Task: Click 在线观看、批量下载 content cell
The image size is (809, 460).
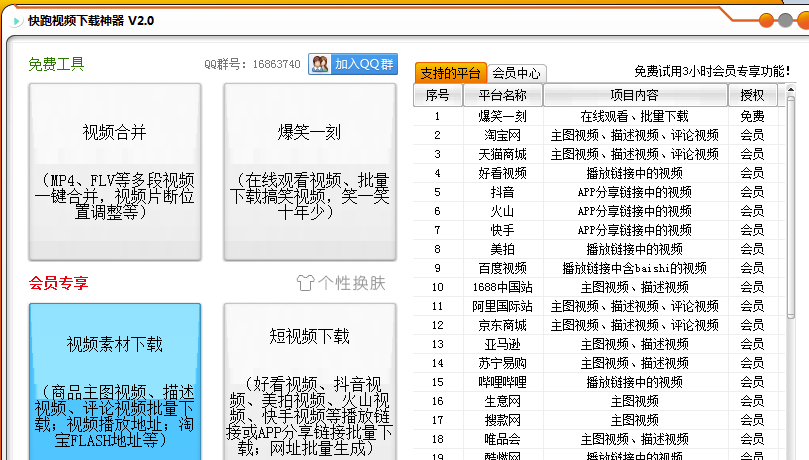Action: tap(635, 116)
